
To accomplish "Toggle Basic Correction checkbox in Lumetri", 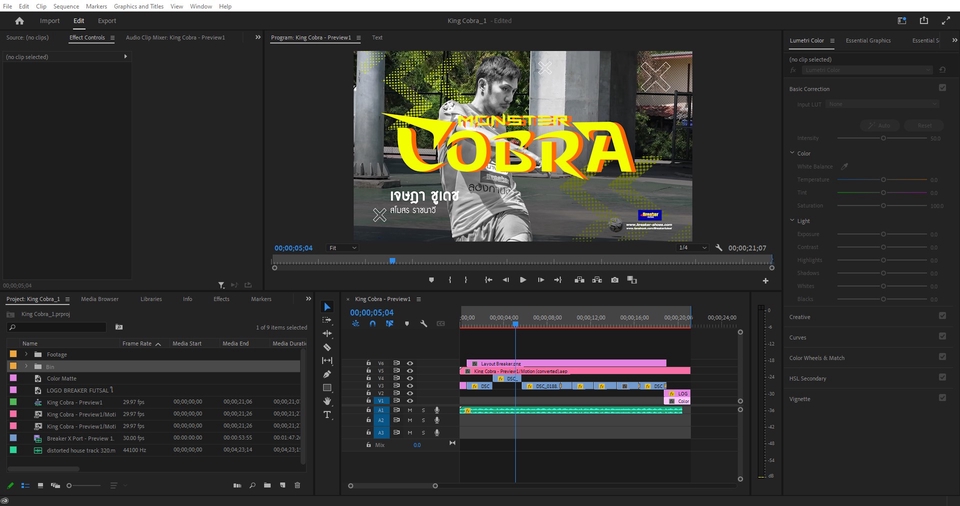I will 942,88.
